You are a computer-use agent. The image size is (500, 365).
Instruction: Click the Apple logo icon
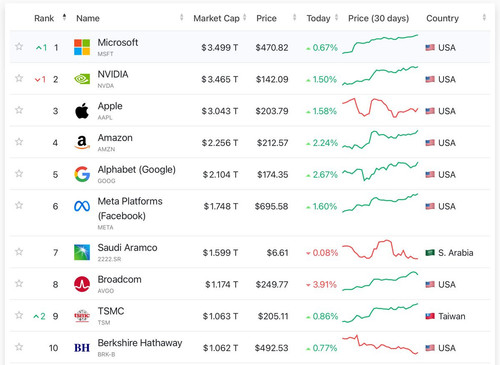coord(82,111)
